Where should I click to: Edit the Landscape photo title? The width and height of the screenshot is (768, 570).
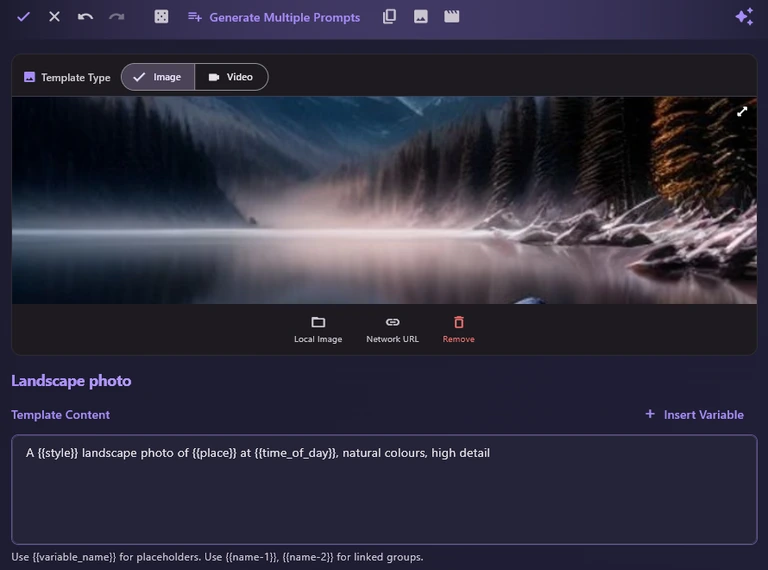point(71,381)
